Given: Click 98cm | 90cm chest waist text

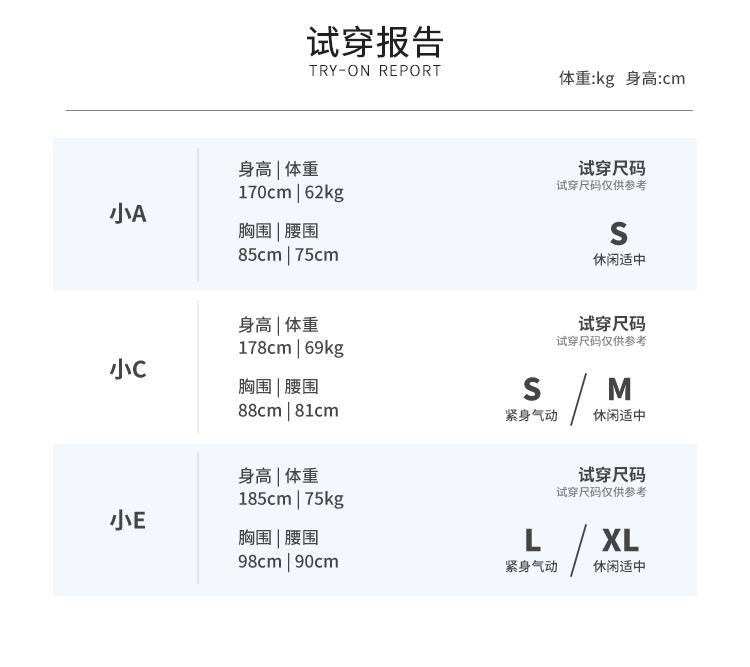Looking at the screenshot, I should click(x=288, y=561).
